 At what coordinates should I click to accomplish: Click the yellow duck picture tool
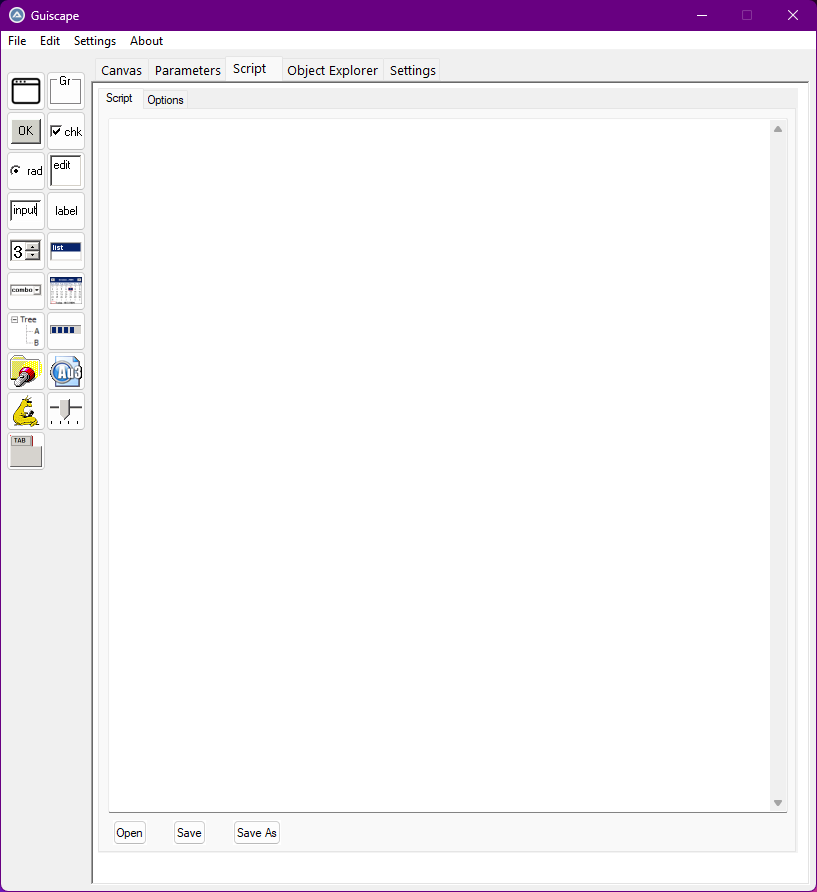[x=26, y=411]
